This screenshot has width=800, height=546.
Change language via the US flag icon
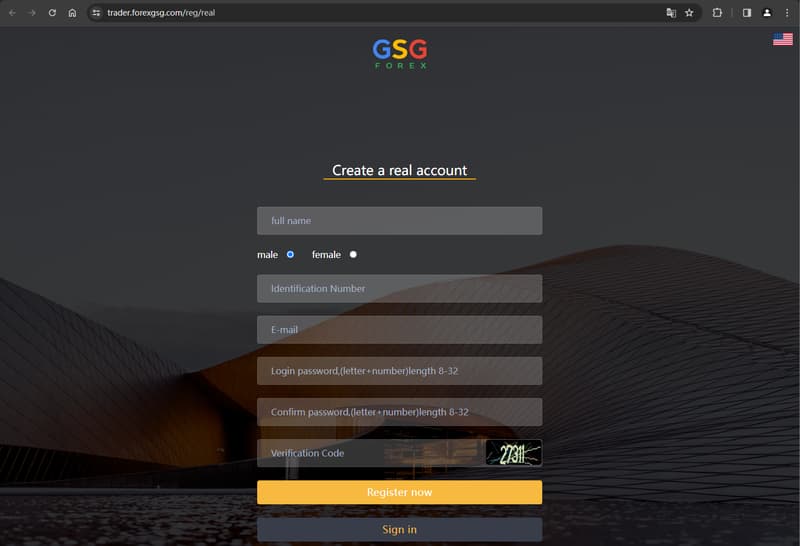point(783,39)
